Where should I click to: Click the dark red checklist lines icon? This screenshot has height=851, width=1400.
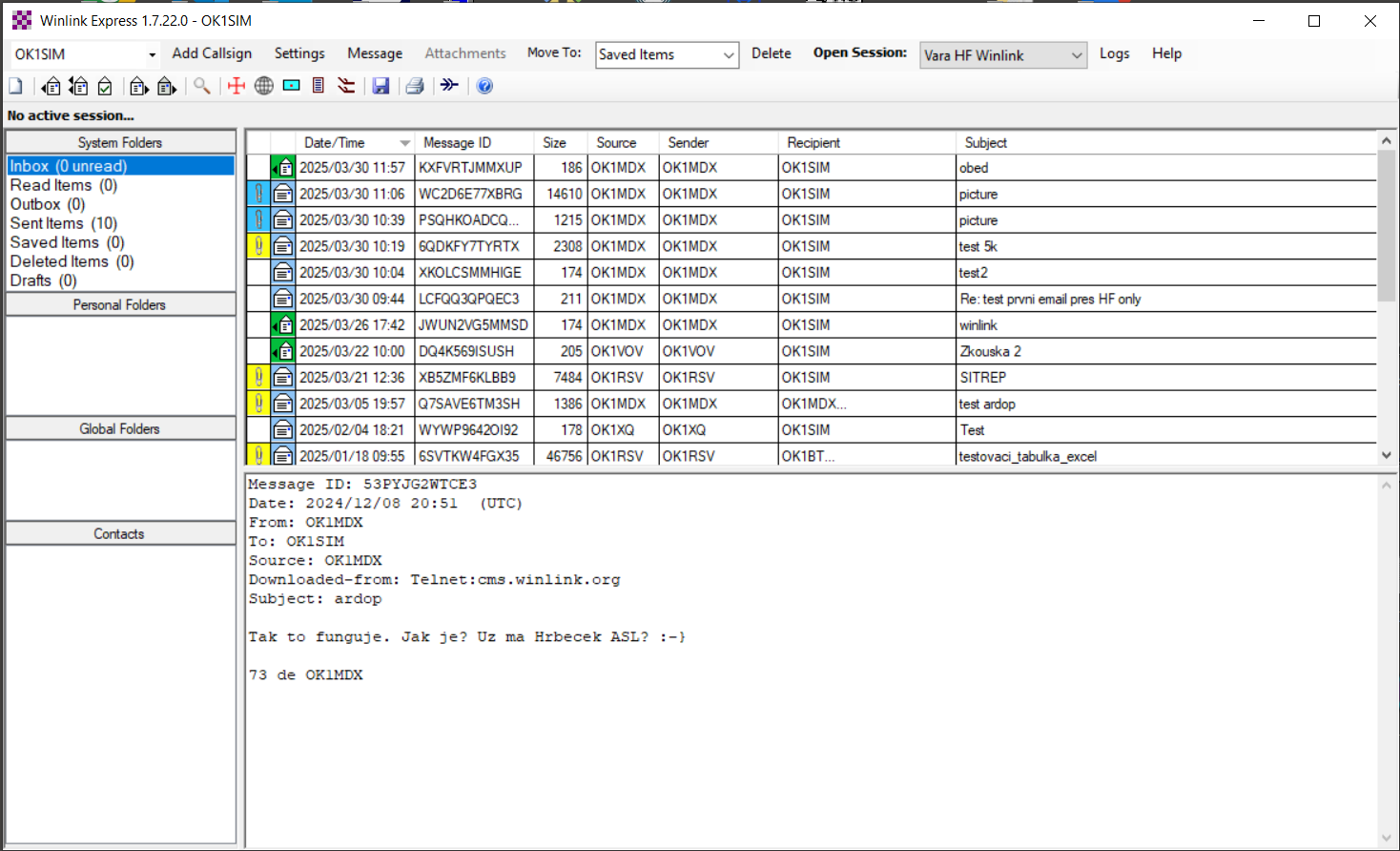(346, 86)
